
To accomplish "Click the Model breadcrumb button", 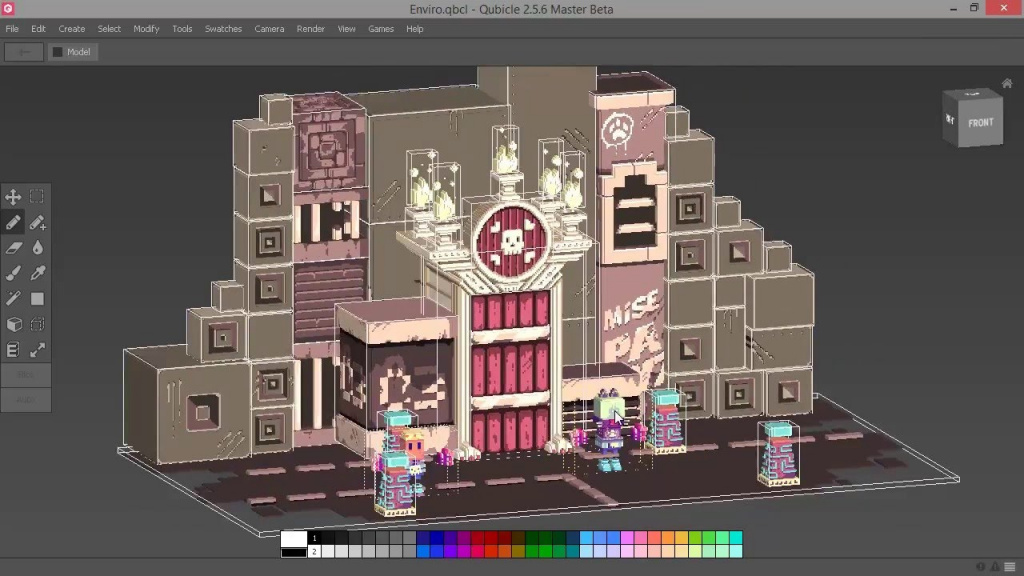I will 72,52.
